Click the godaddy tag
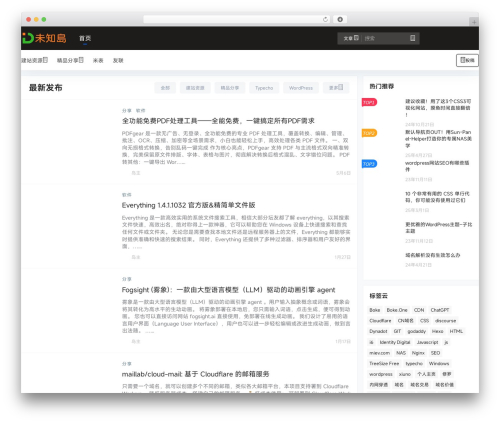The width and height of the screenshot is (500, 423). point(417,331)
